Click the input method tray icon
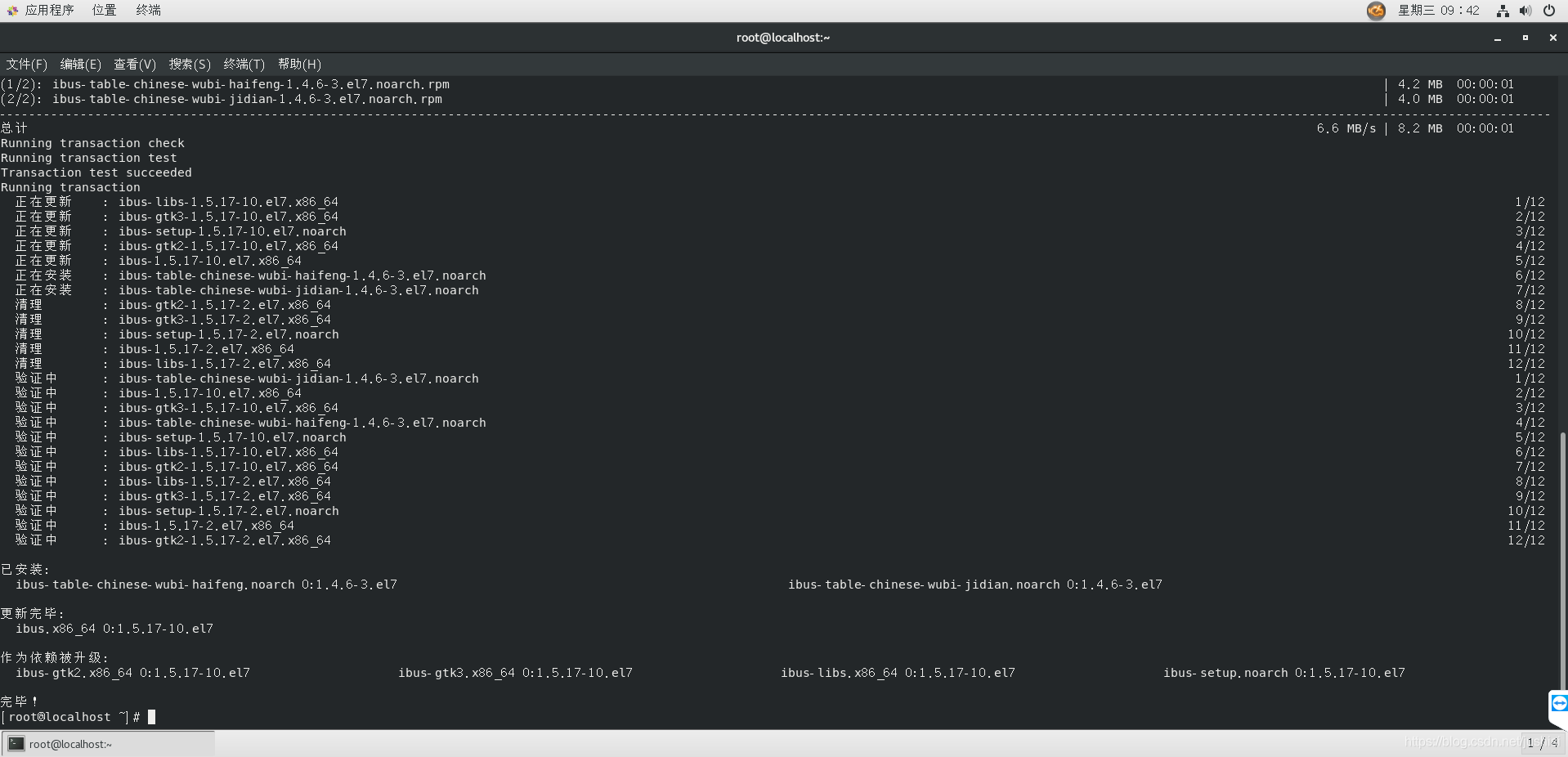 (1376, 11)
